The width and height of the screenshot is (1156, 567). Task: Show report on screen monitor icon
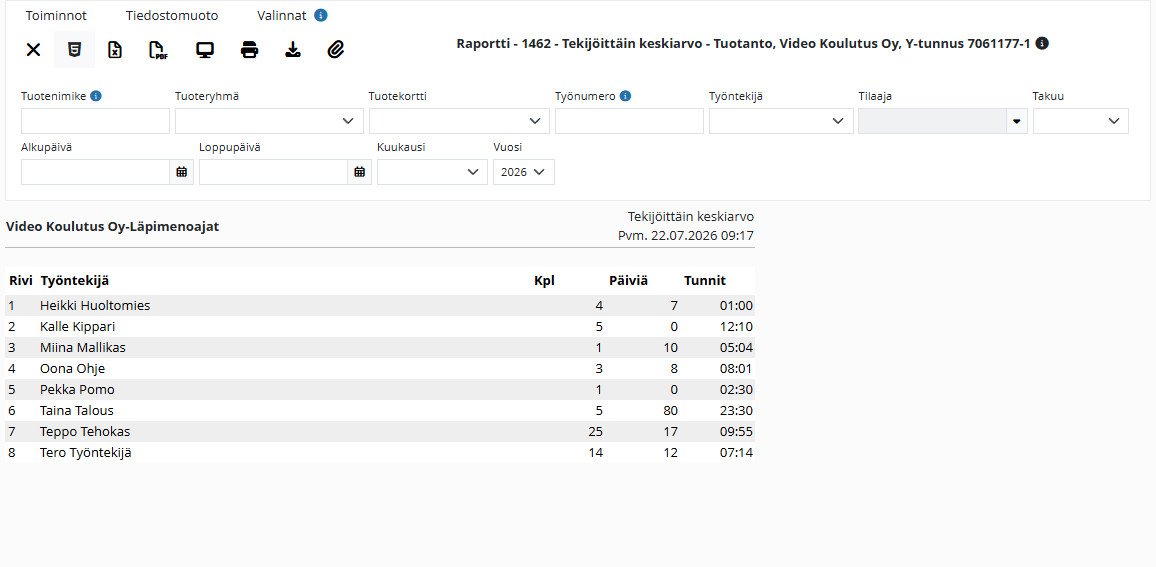tap(204, 49)
